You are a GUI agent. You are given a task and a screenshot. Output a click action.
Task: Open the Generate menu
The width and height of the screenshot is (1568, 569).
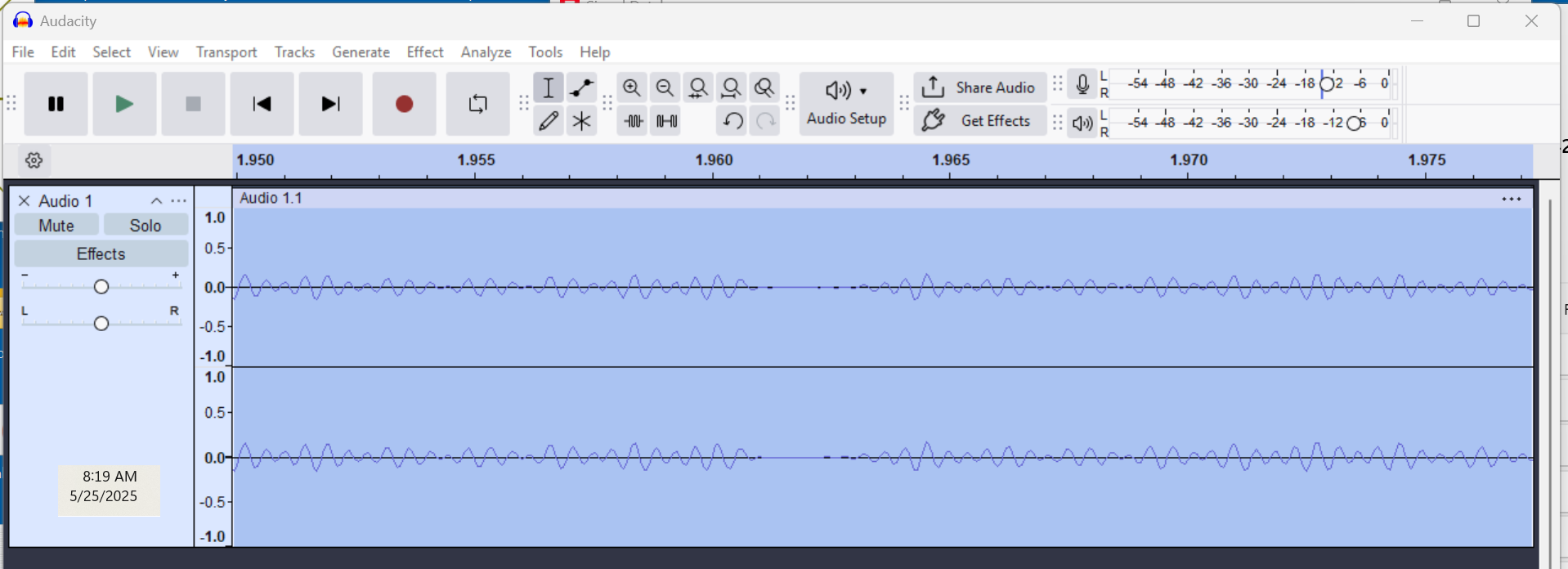[361, 52]
